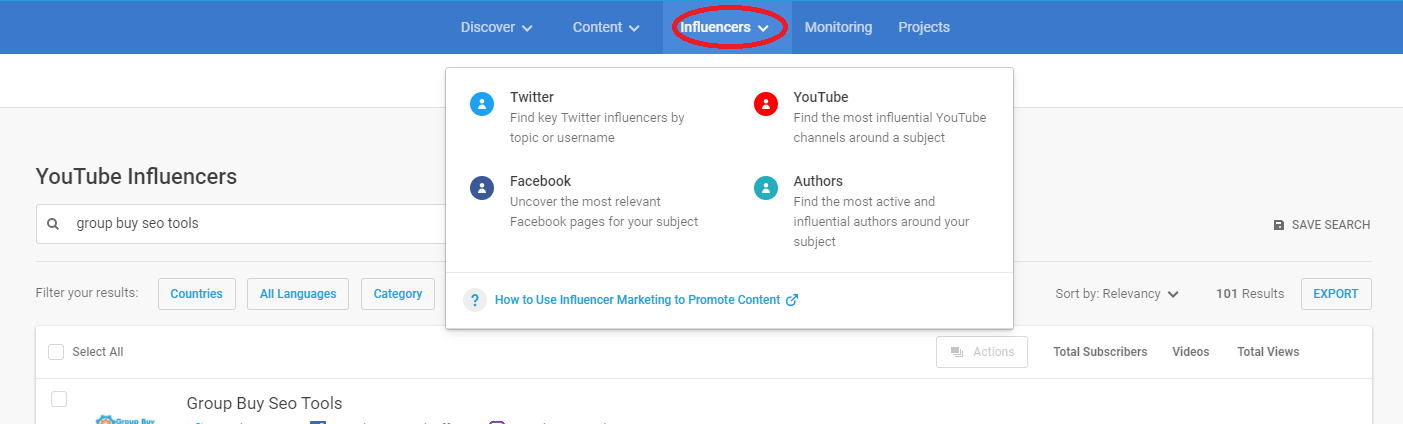Click the Actions button

(x=982, y=352)
